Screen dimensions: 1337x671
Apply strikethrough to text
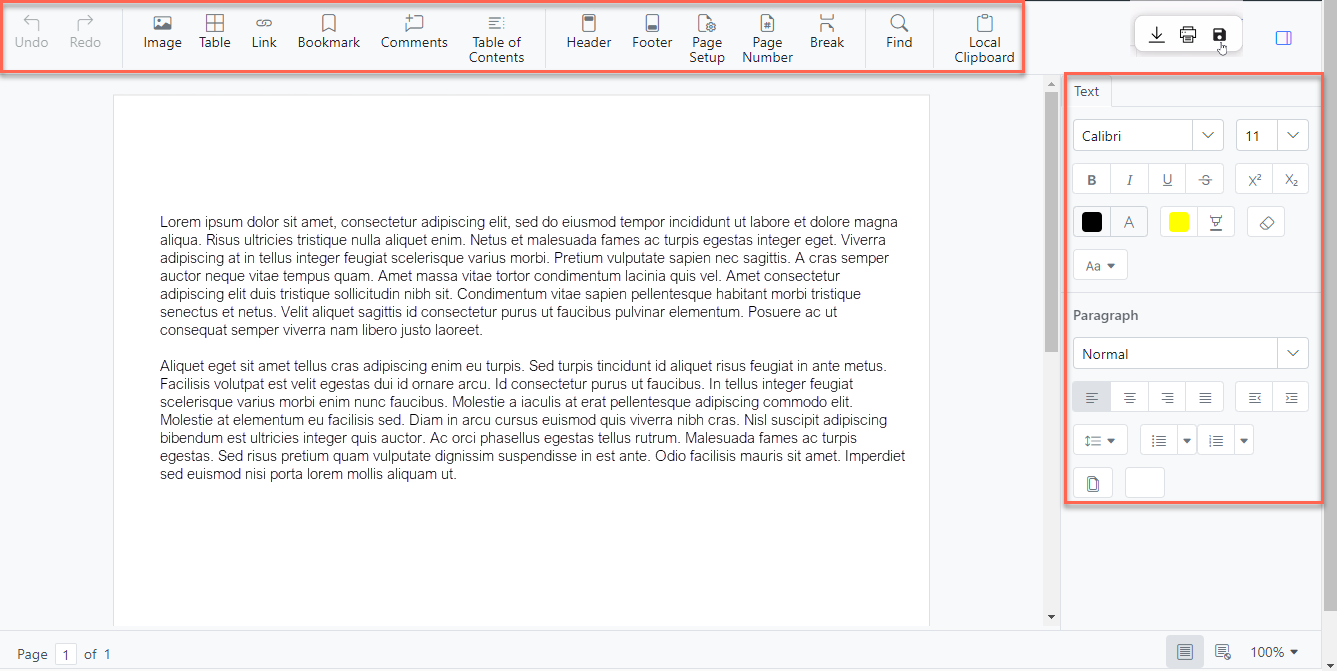pyautogui.click(x=1204, y=178)
